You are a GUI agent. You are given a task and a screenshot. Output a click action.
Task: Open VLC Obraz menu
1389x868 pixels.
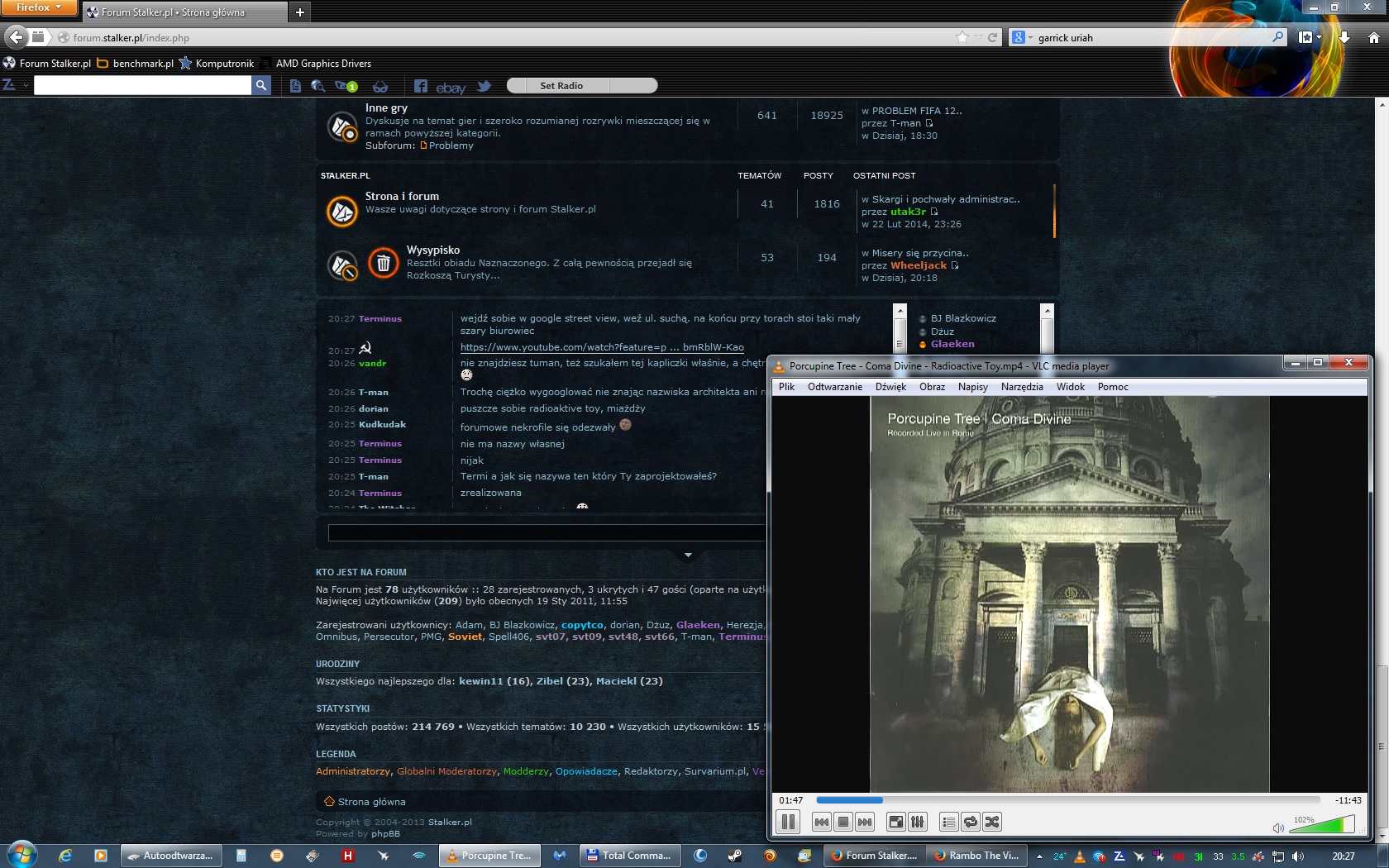932,387
